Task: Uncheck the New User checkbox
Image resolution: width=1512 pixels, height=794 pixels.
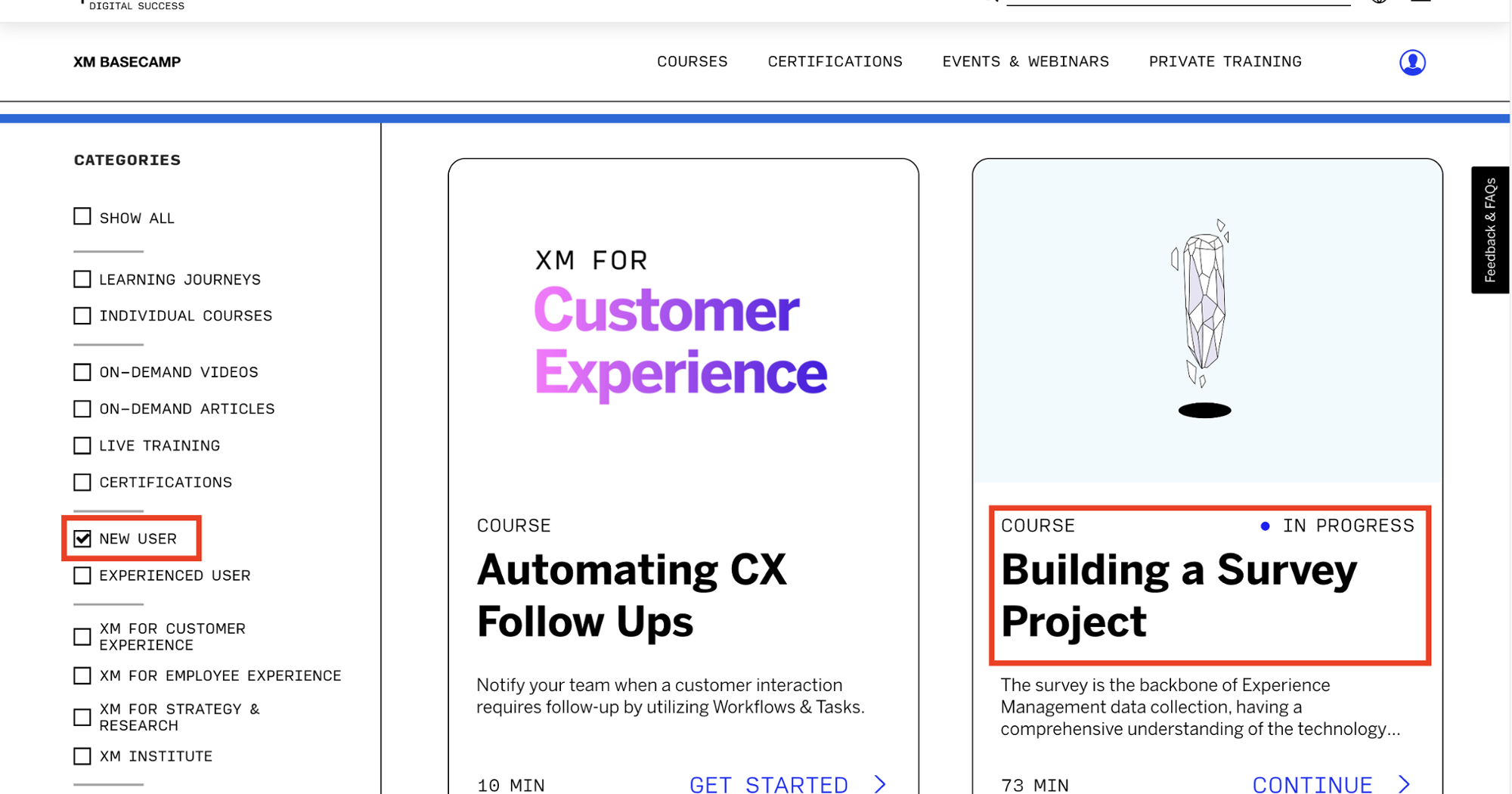Action: (82, 538)
